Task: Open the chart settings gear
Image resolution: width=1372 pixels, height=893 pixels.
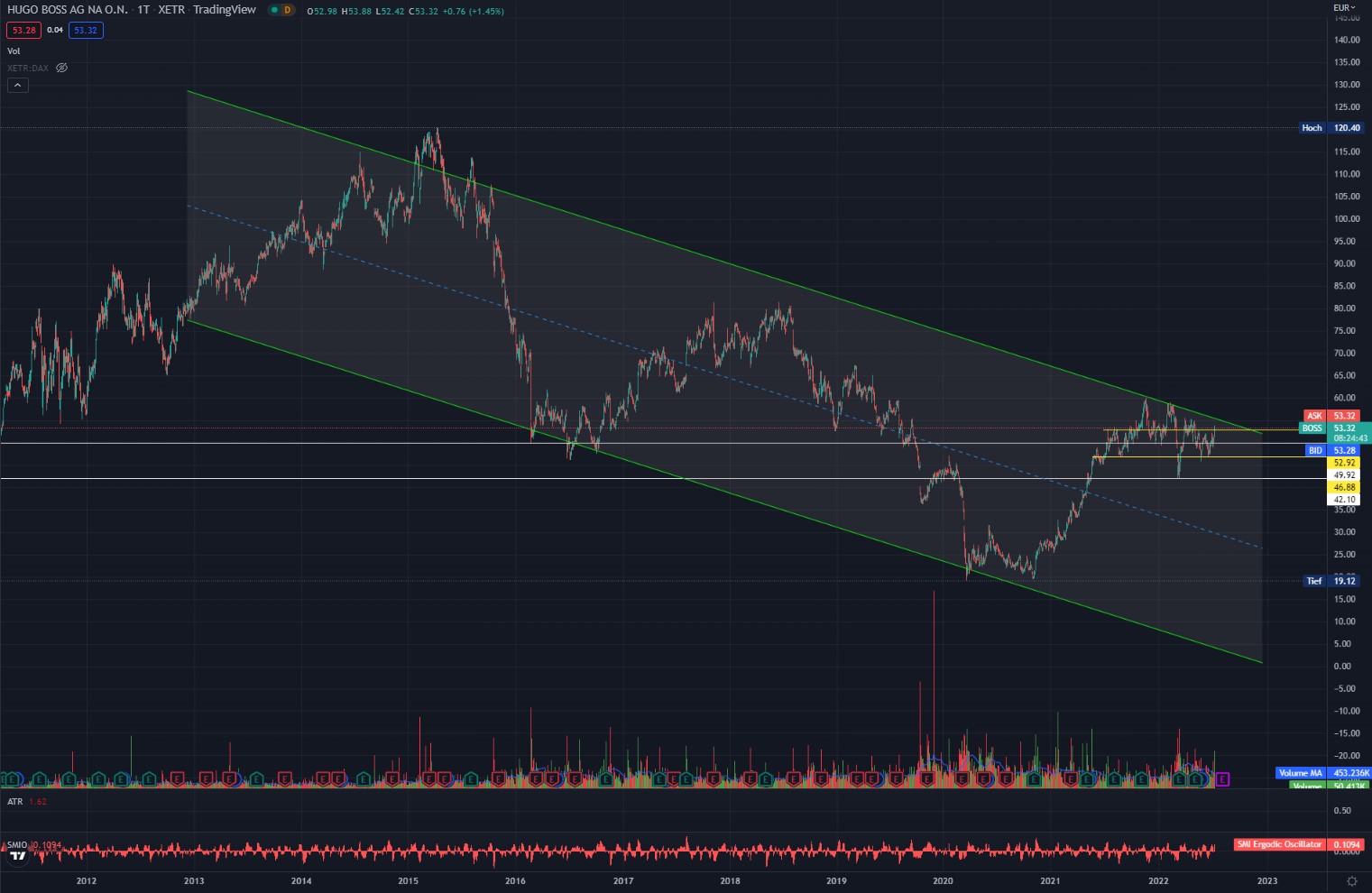Action: 1350,879
